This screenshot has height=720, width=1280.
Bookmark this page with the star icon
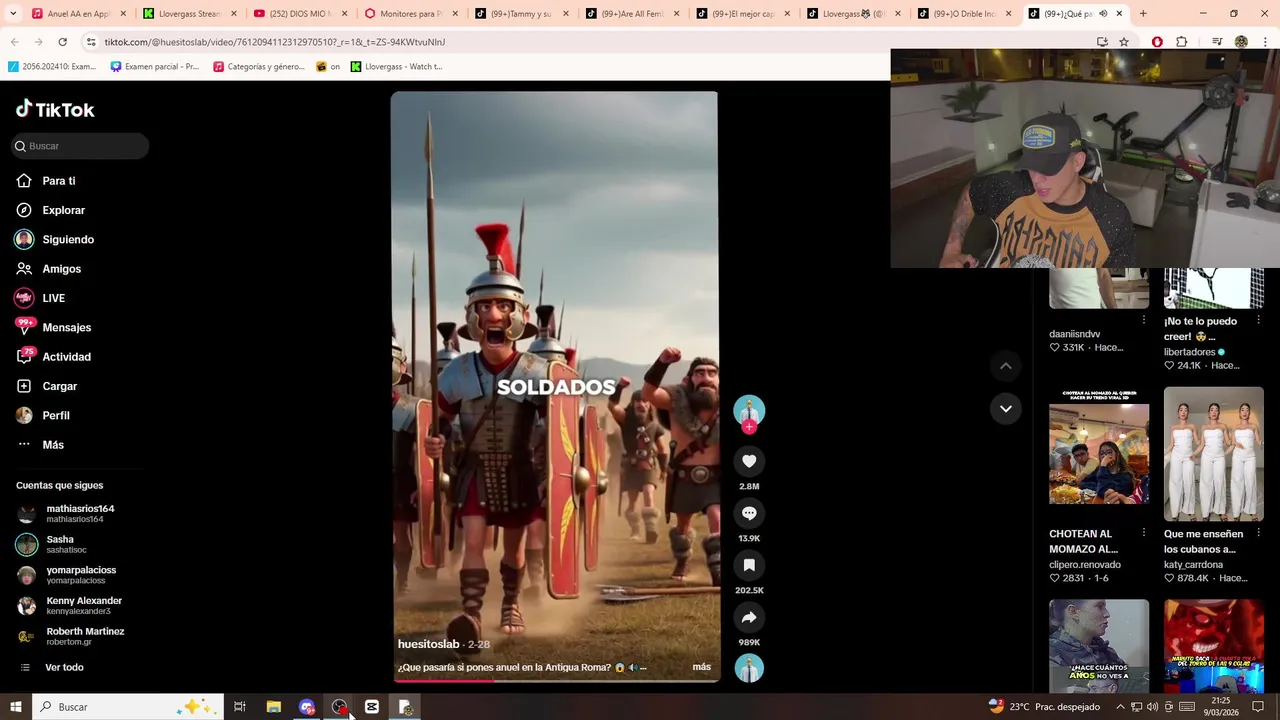pos(1124,42)
